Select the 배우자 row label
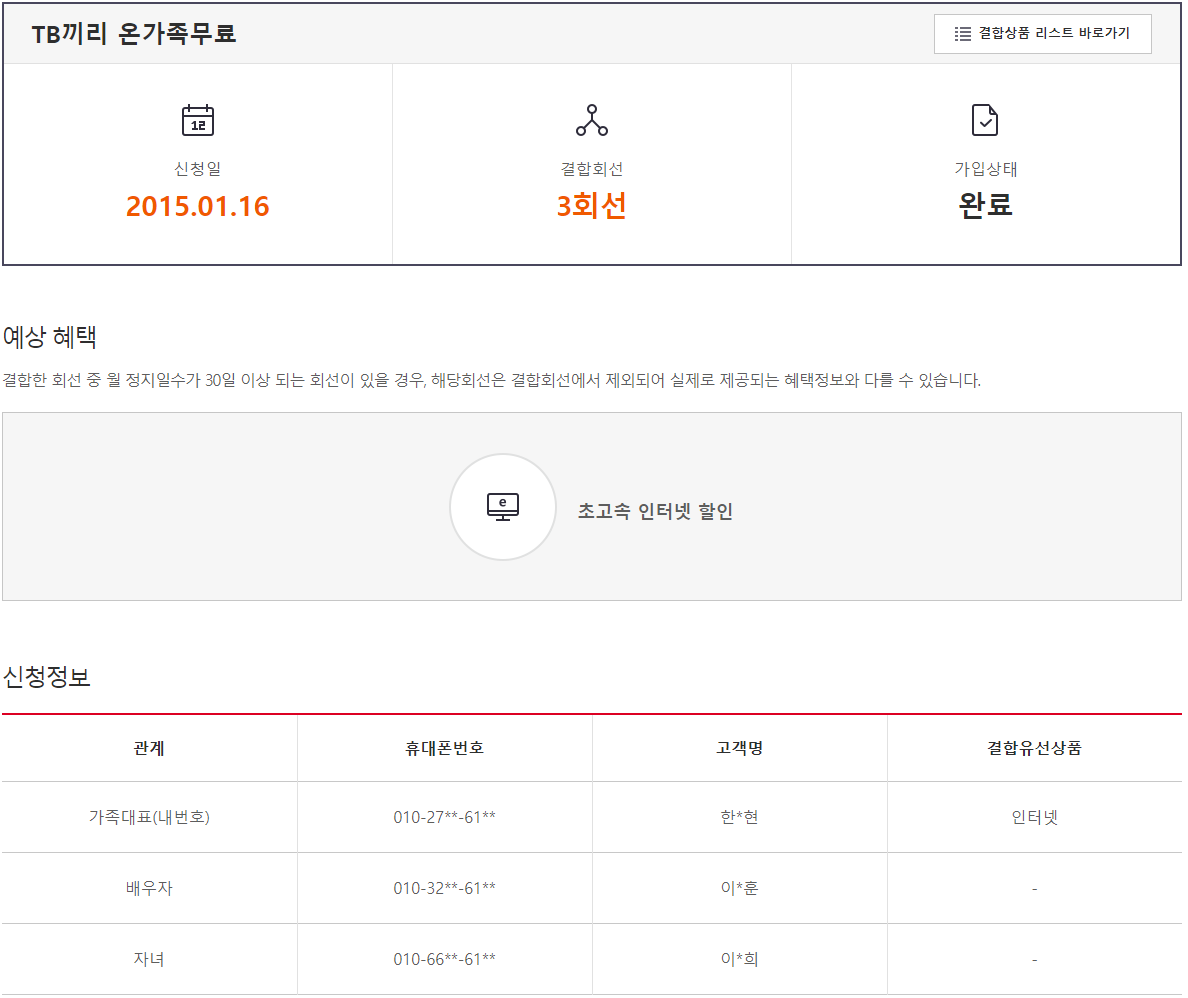The height and width of the screenshot is (998, 1188). pyautogui.click(x=149, y=888)
